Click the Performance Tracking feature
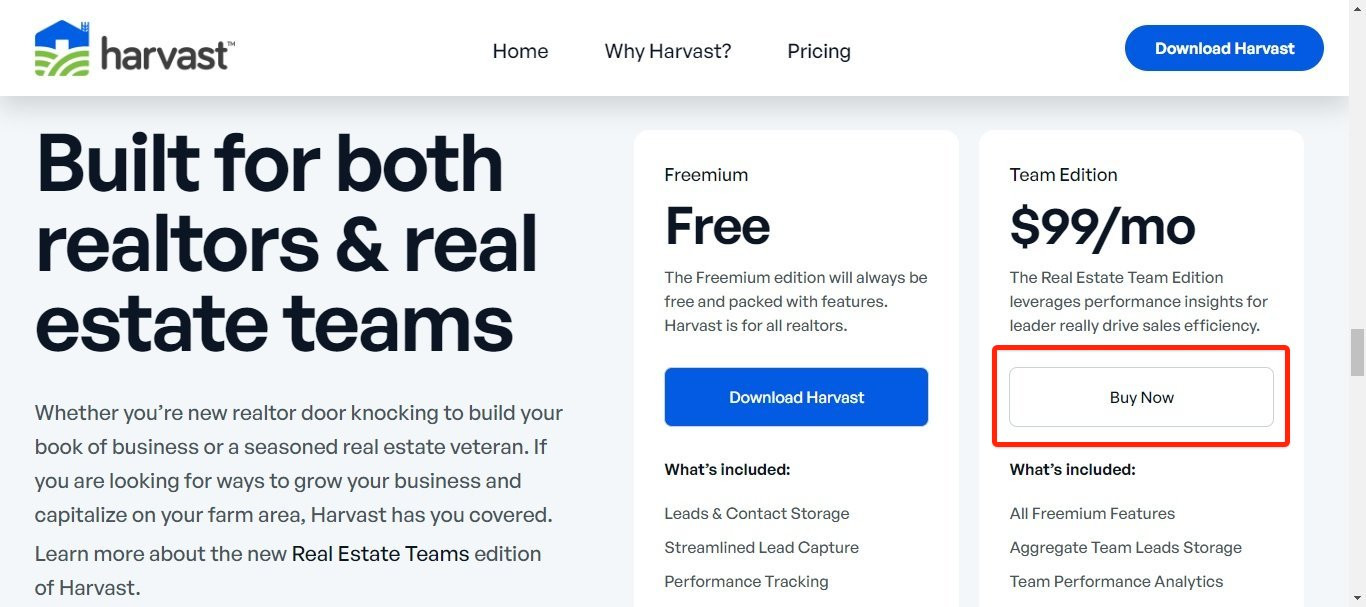1366x607 pixels. (746, 582)
